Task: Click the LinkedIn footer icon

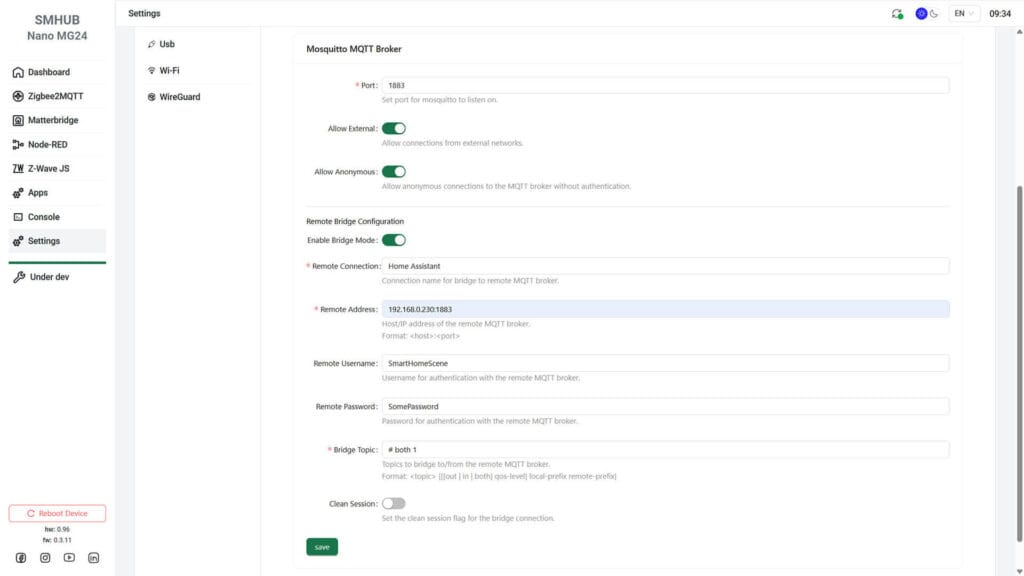Action: [93, 558]
